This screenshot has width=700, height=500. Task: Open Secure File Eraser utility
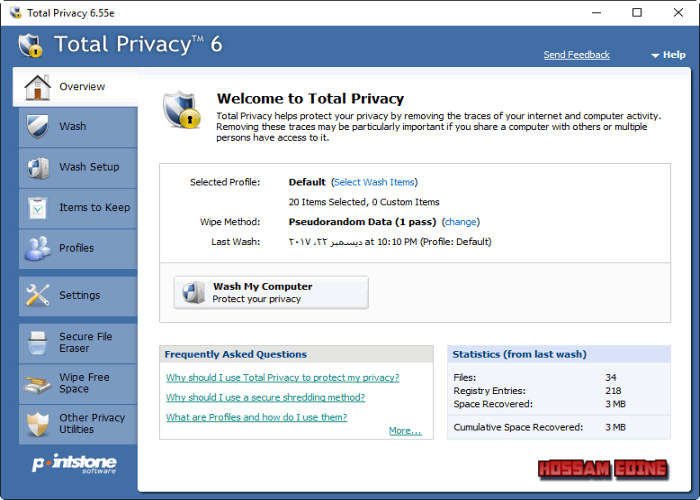tap(78, 343)
